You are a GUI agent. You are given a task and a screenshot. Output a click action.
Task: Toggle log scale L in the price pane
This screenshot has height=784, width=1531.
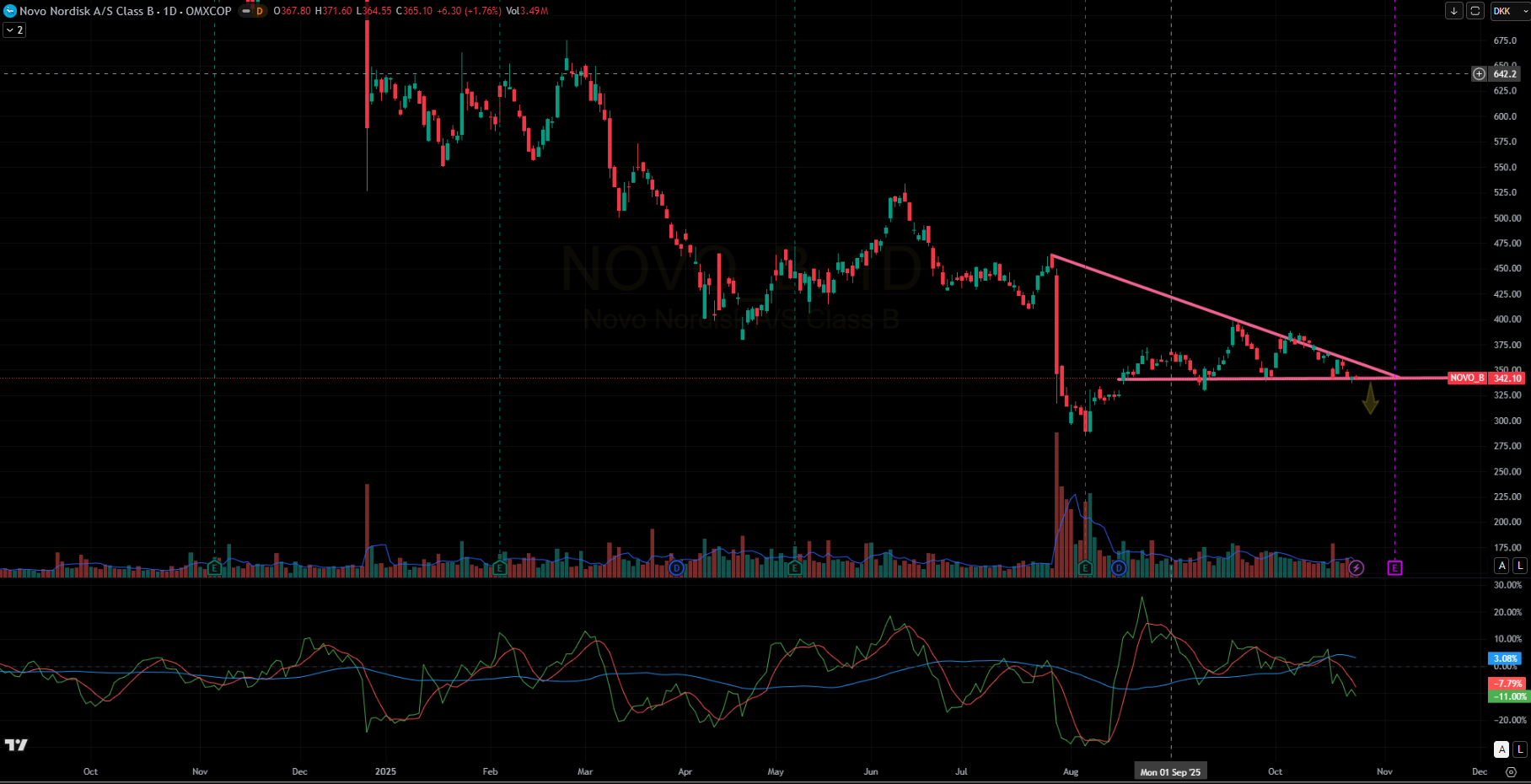(1519, 566)
